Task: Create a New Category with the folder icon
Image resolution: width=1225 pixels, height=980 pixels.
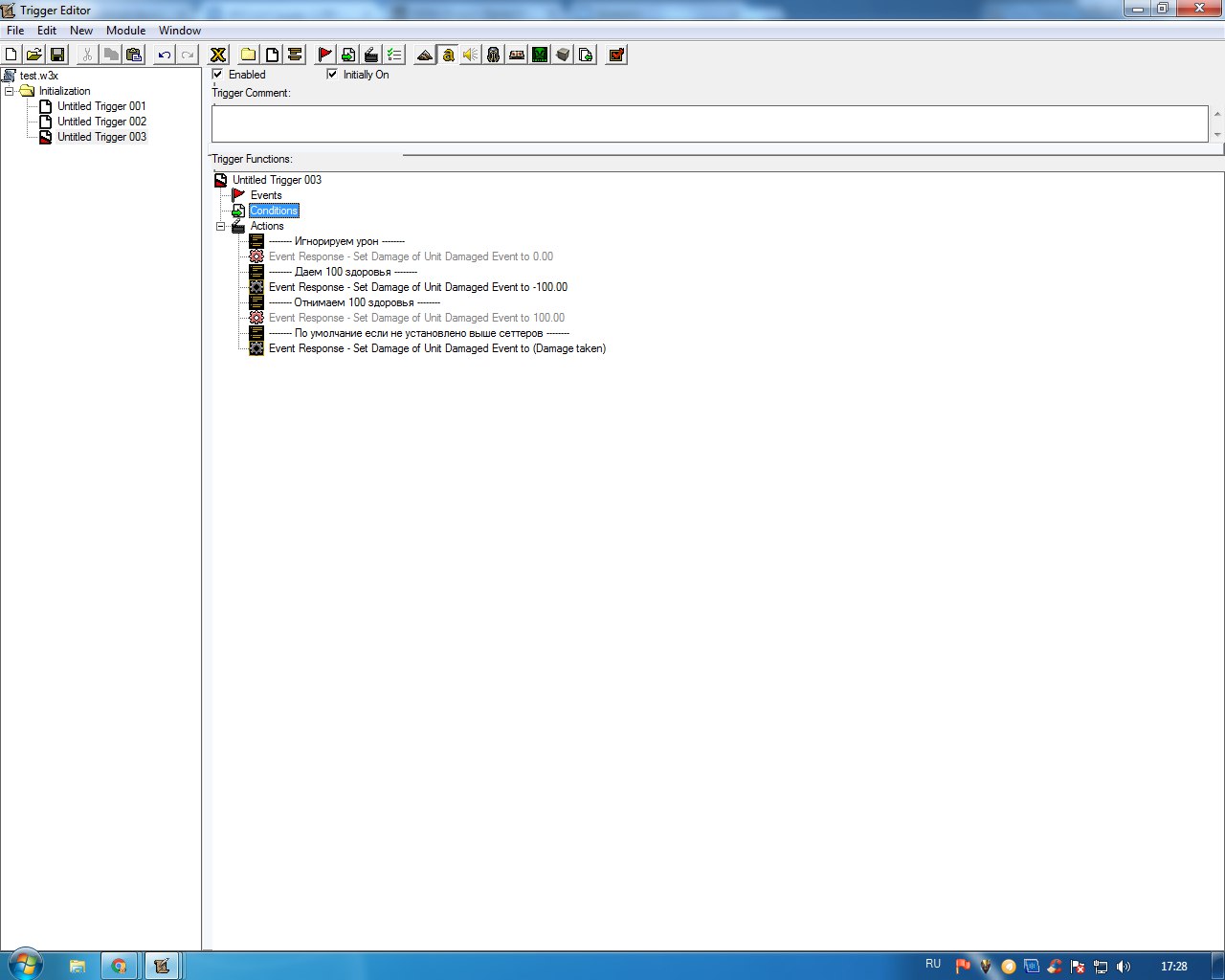Action: click(249, 55)
